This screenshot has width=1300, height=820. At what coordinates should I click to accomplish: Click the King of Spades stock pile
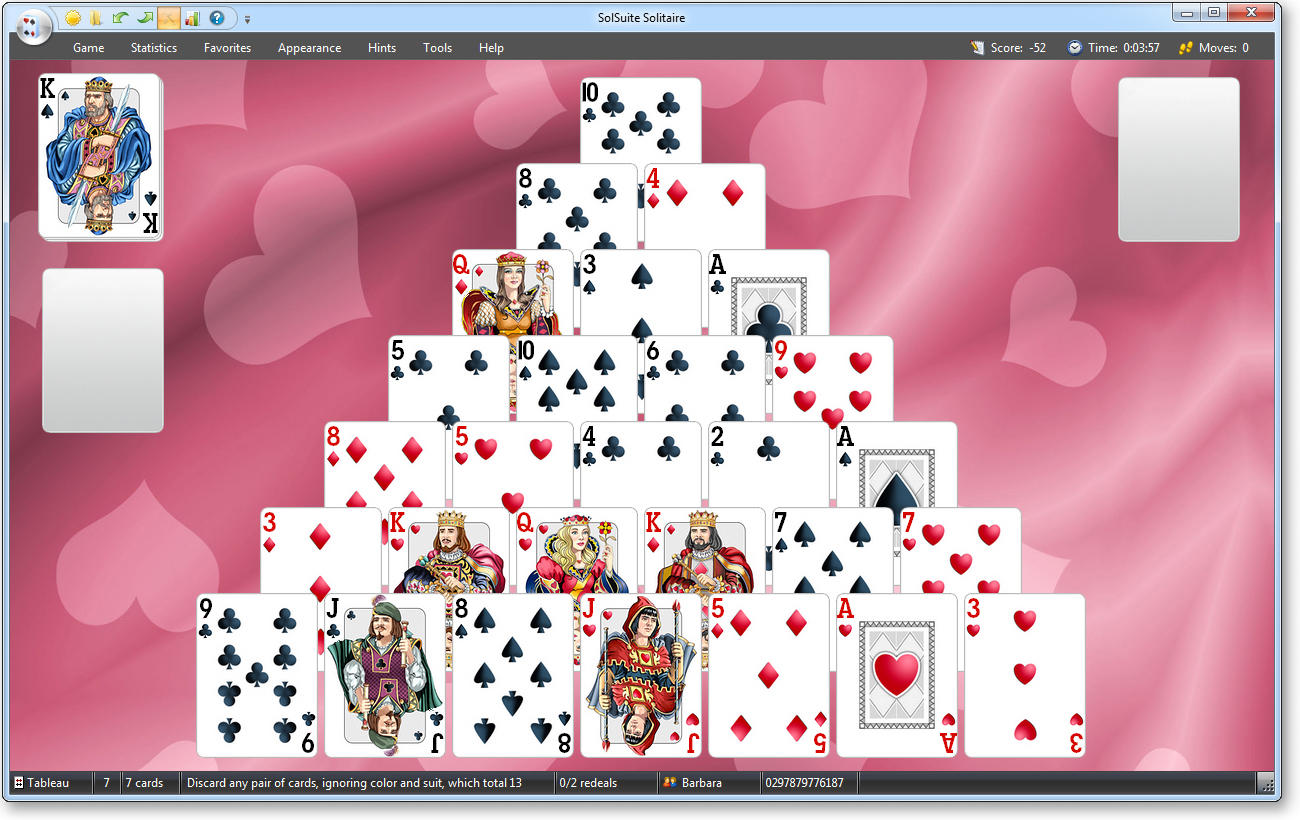tap(99, 156)
